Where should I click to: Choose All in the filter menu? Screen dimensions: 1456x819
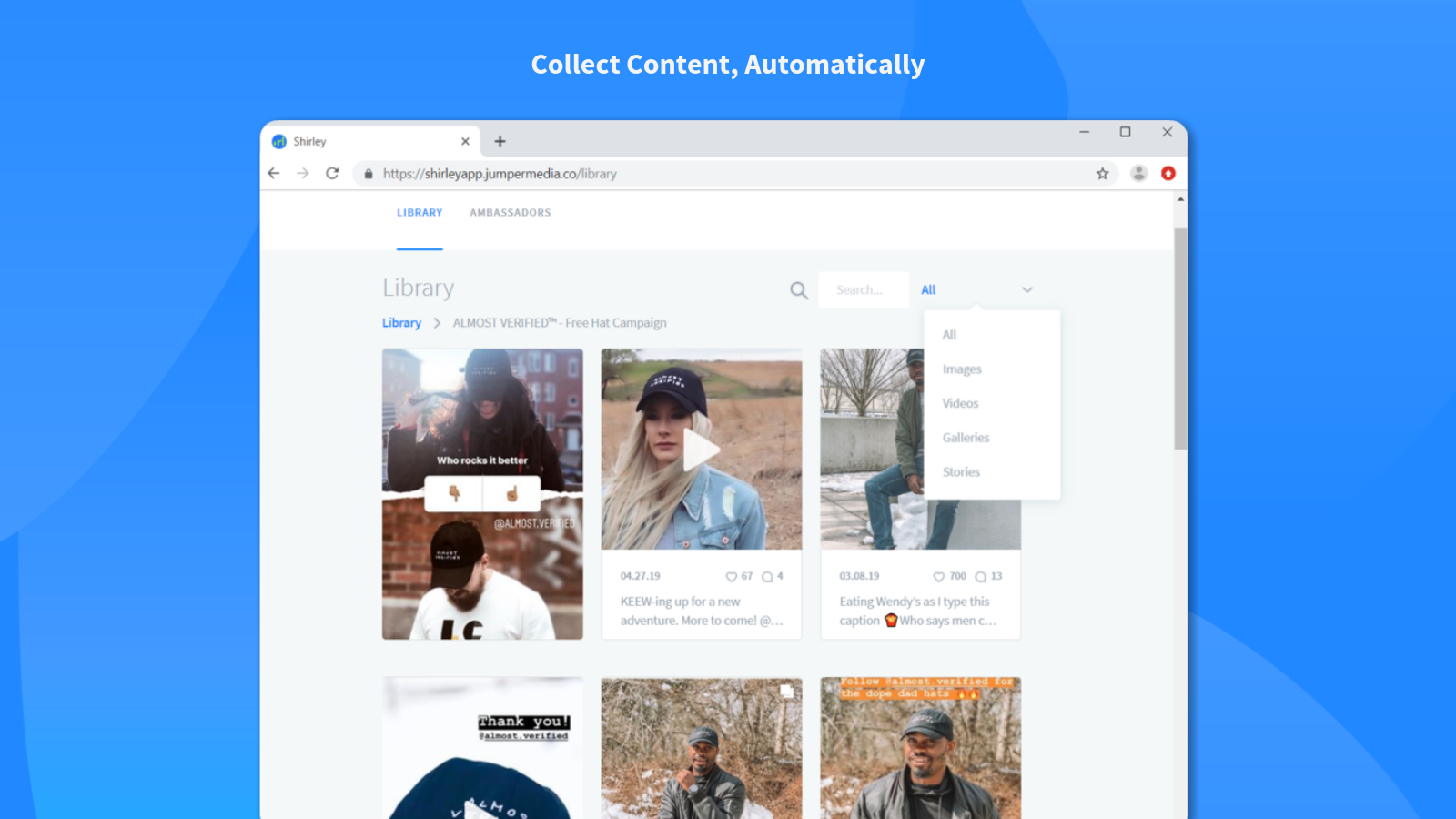pyautogui.click(x=949, y=335)
